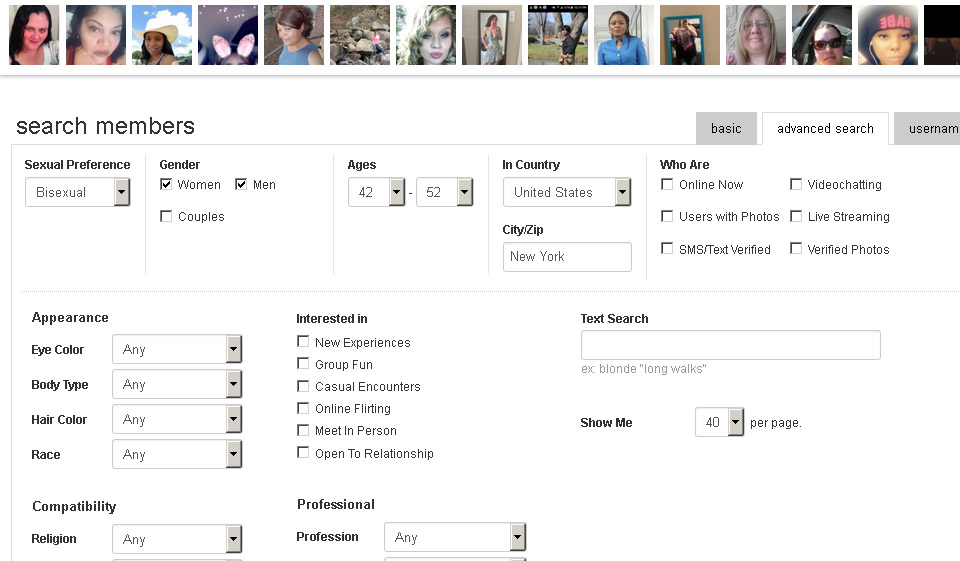960x561 pixels.
Task: Enable the Online Now filter
Action: [x=667, y=184]
